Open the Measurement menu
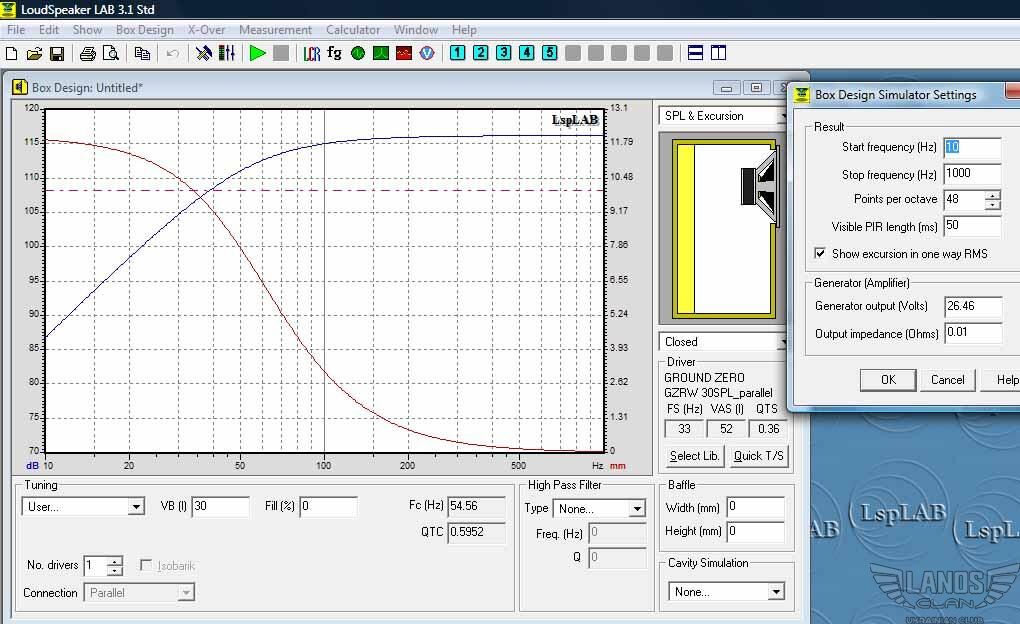The height and width of the screenshot is (624, 1020). click(275, 30)
